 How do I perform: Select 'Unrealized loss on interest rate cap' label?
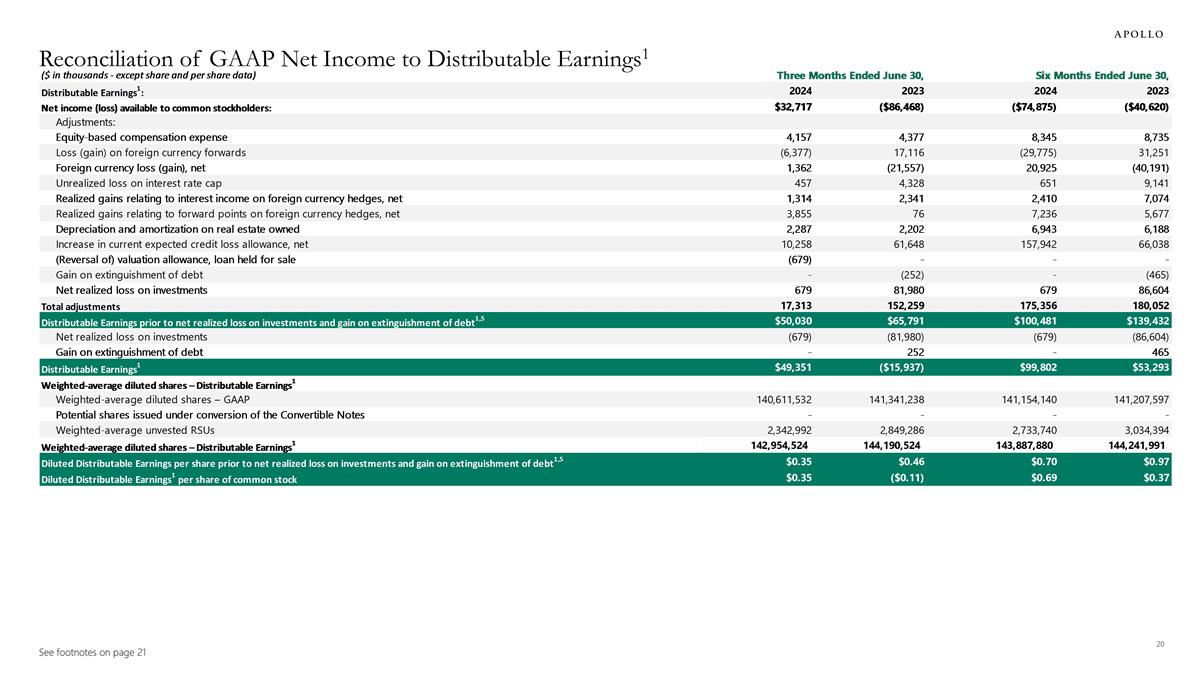[x=139, y=183]
